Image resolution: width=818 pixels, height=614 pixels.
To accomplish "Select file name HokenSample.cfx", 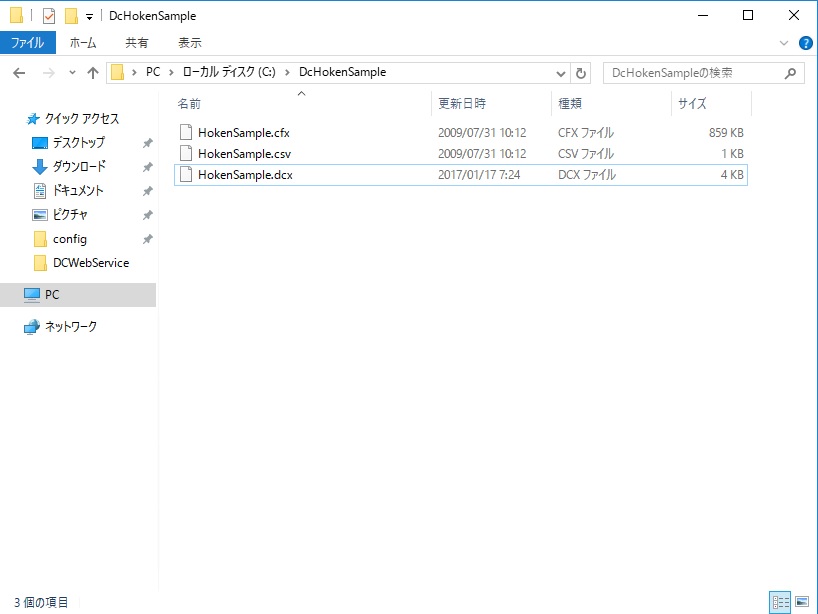I will point(244,133).
